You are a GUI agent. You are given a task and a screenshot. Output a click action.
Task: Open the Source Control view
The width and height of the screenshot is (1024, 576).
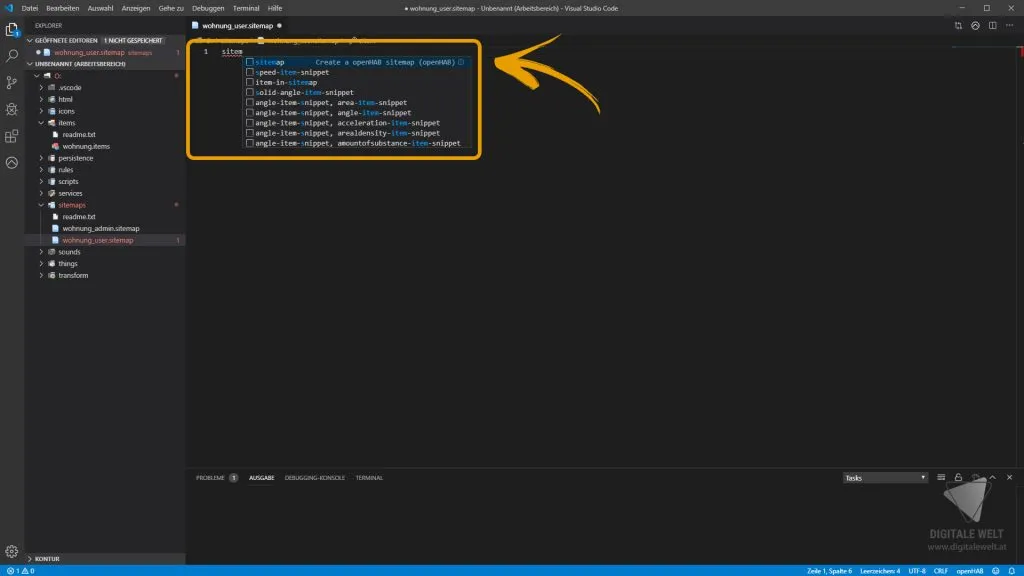coord(12,82)
